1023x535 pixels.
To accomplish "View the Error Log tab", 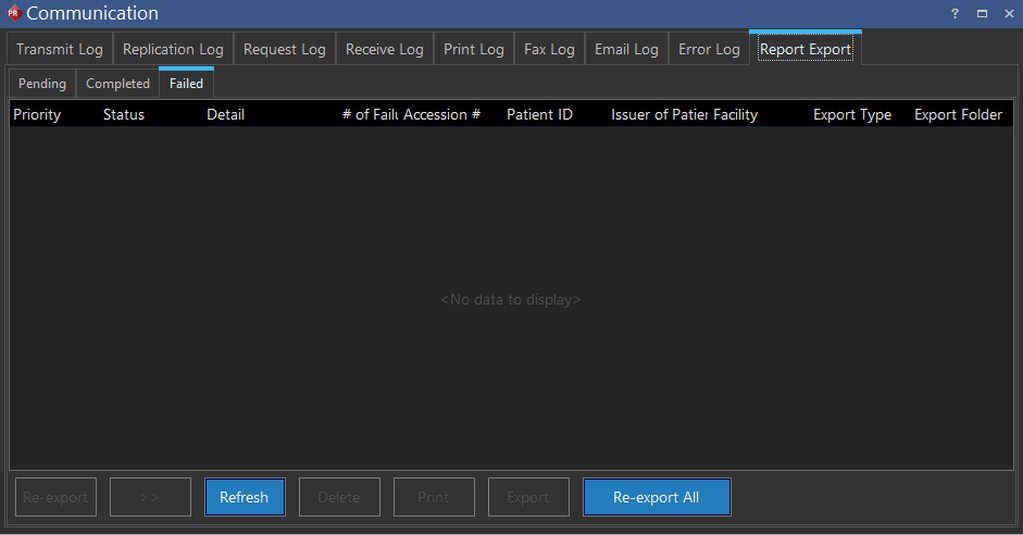I will point(709,49).
